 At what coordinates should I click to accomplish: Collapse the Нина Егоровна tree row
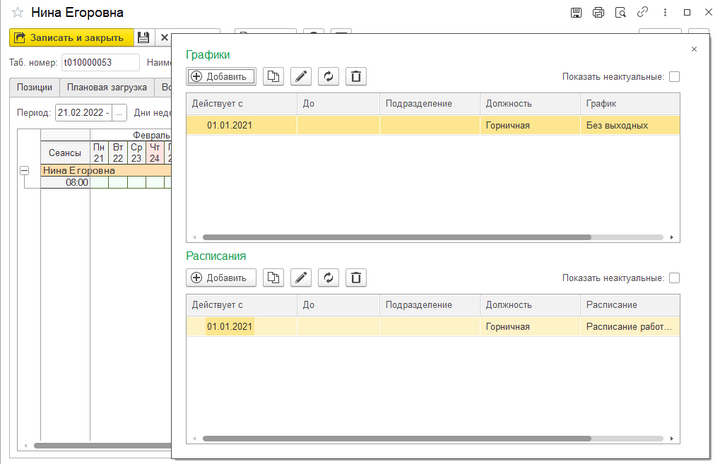pos(24,170)
